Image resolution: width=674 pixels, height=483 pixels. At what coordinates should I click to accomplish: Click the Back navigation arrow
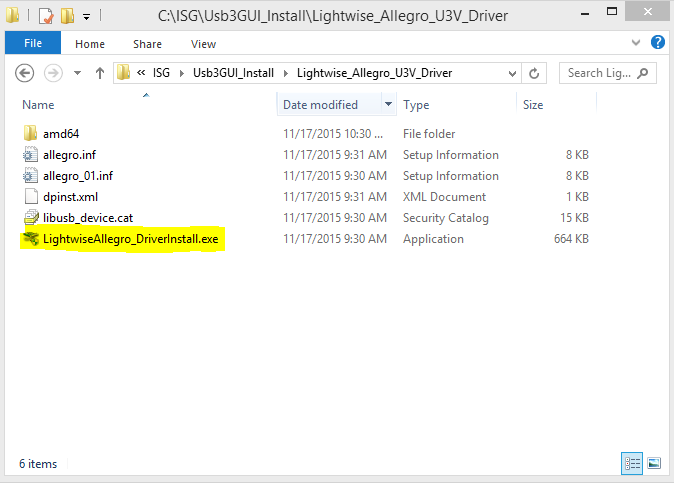point(25,73)
